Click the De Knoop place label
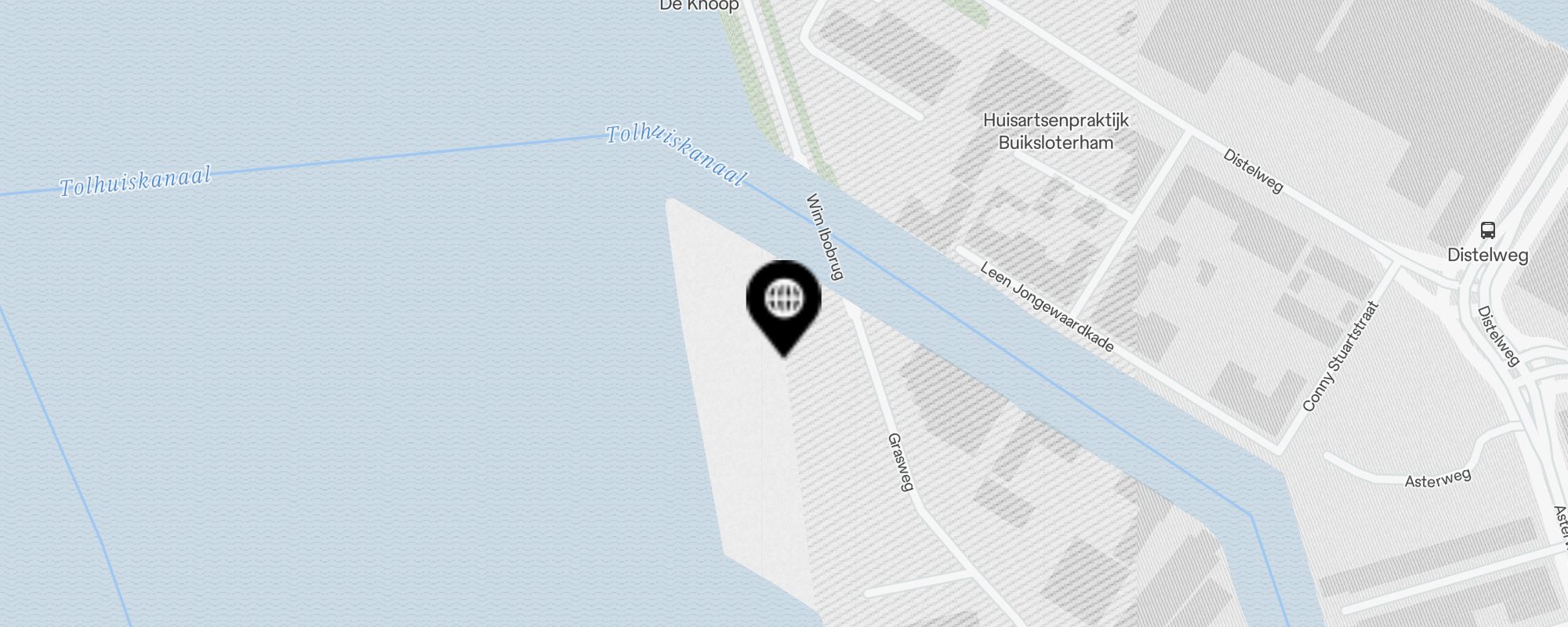Image resolution: width=1568 pixels, height=627 pixels. (699, 6)
